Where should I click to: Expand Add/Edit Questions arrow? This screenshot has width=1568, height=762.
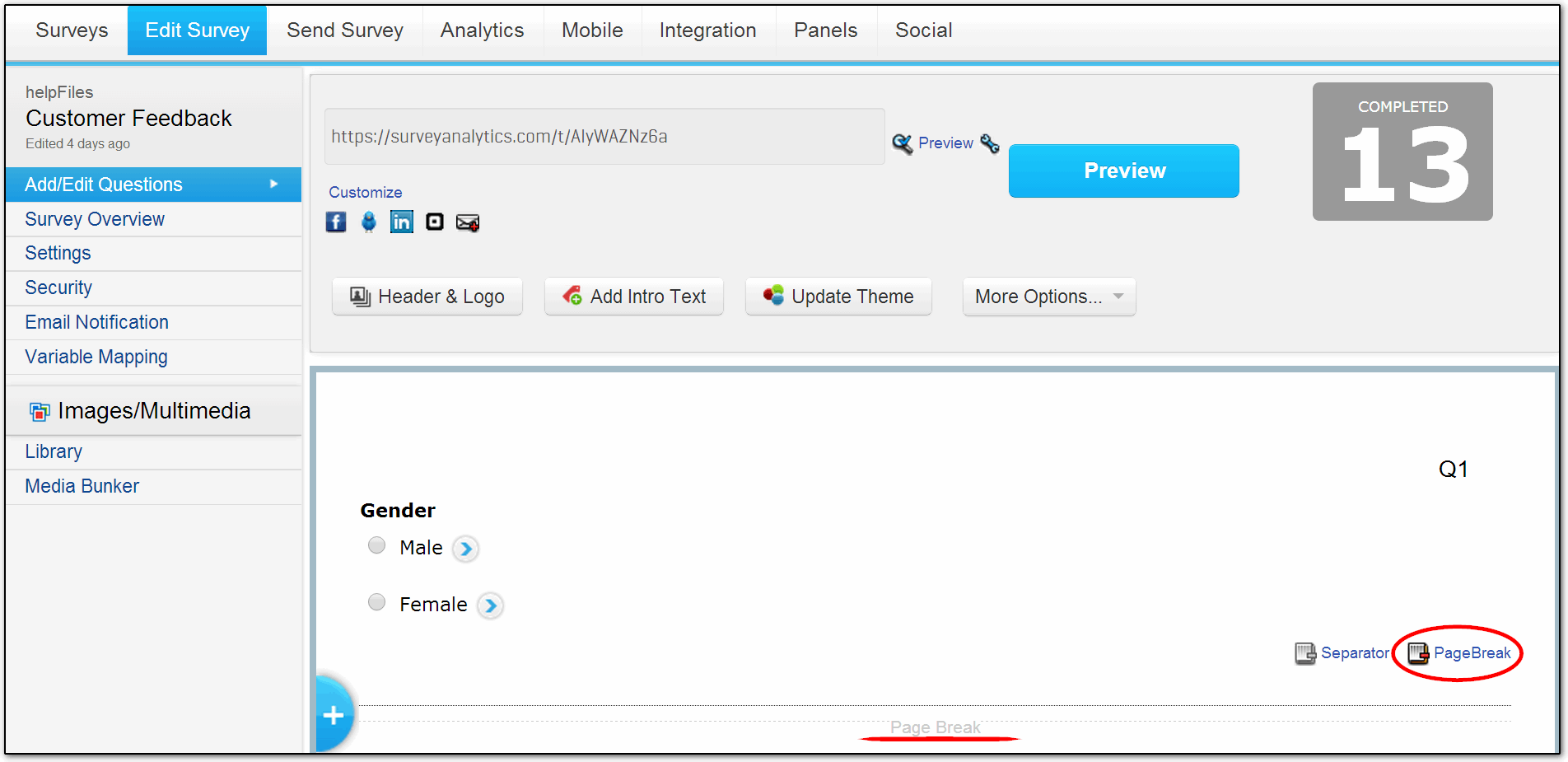coord(274,184)
